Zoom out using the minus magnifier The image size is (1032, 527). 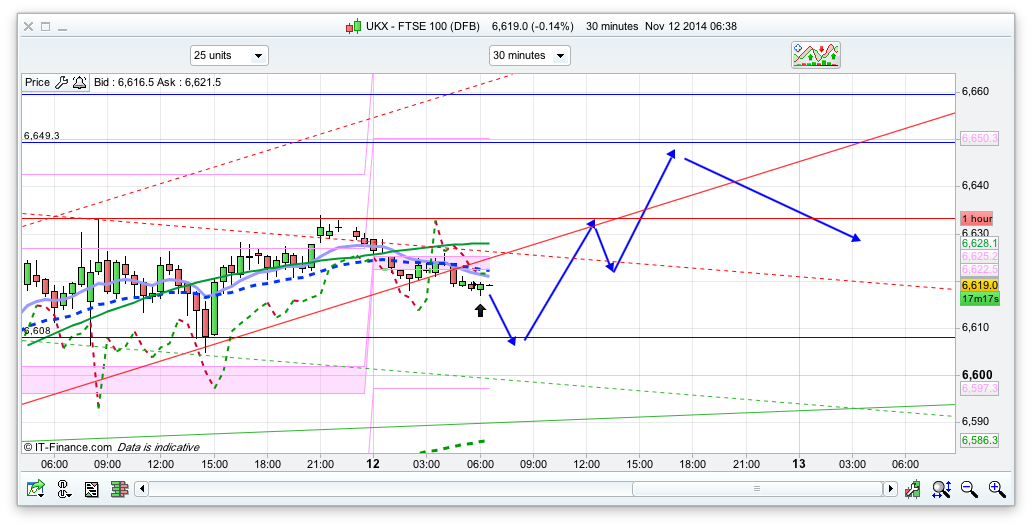[x=969, y=489]
